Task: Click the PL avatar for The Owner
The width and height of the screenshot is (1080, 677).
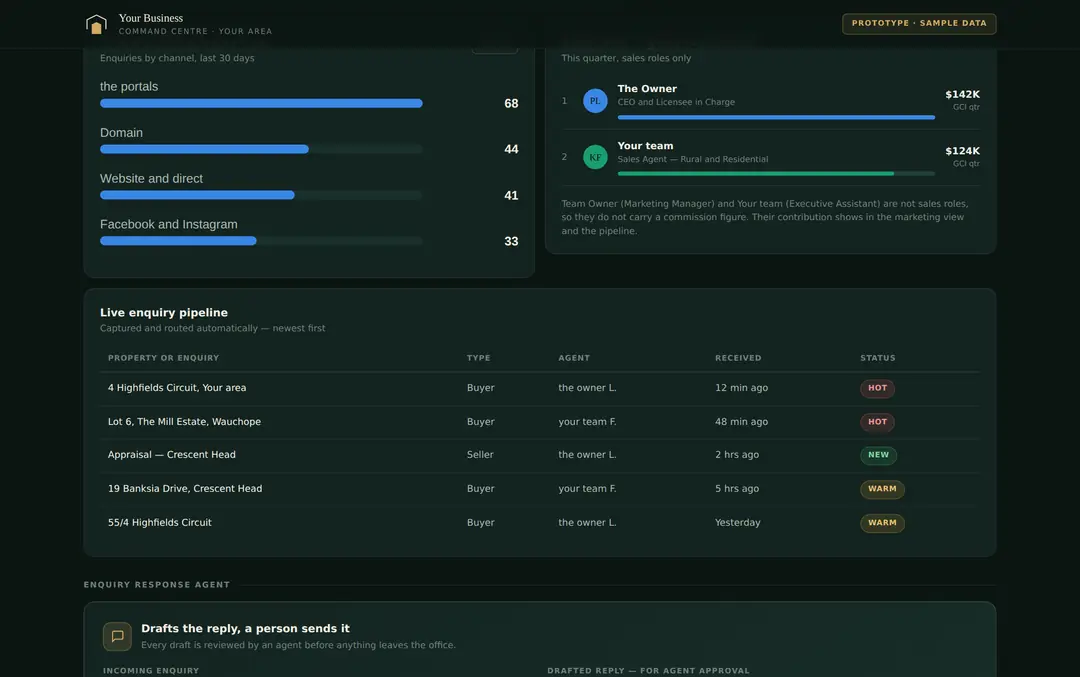Action: coord(595,101)
